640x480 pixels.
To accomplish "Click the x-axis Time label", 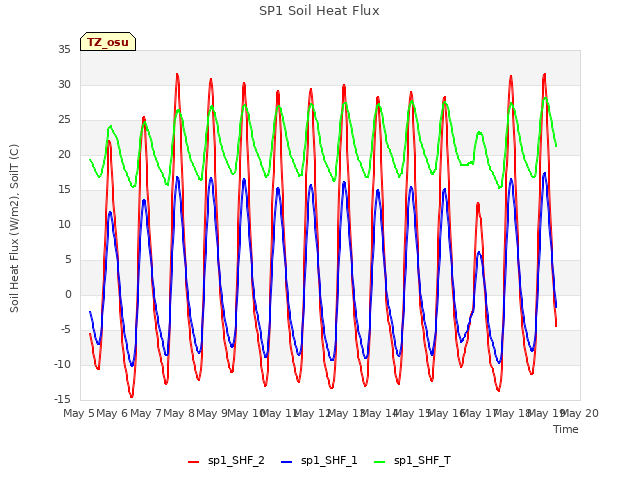I will [566, 429].
